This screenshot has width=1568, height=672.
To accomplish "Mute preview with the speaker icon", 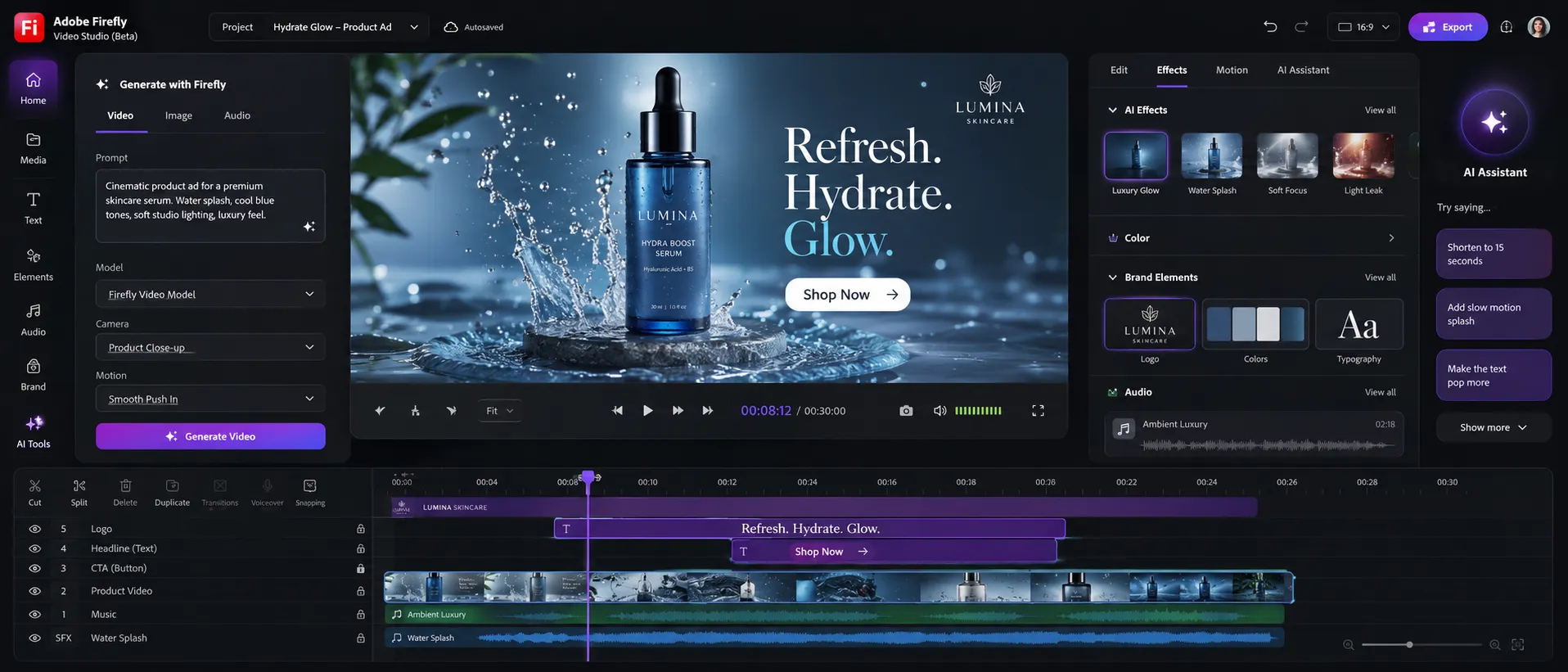I will [x=940, y=411].
